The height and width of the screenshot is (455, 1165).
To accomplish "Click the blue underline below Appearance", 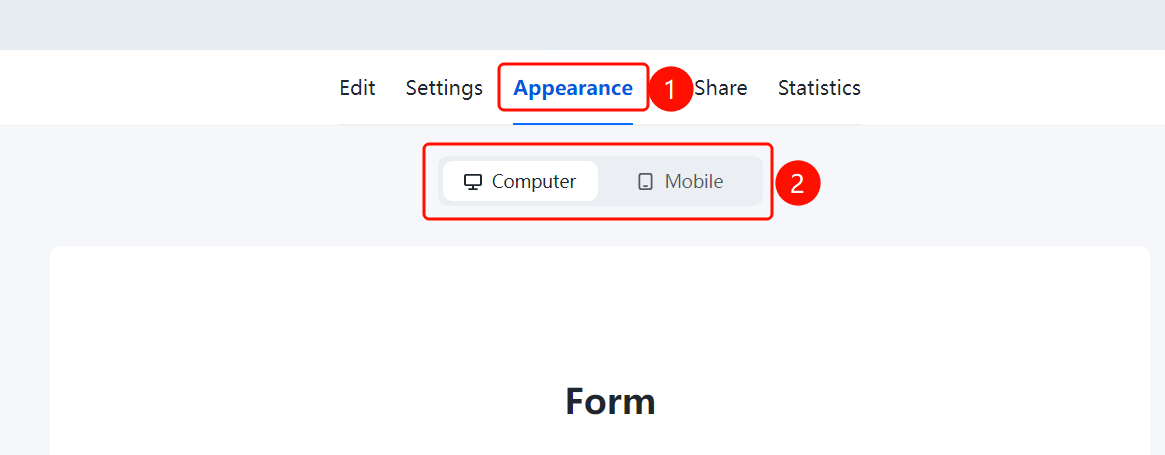I will click(573, 123).
